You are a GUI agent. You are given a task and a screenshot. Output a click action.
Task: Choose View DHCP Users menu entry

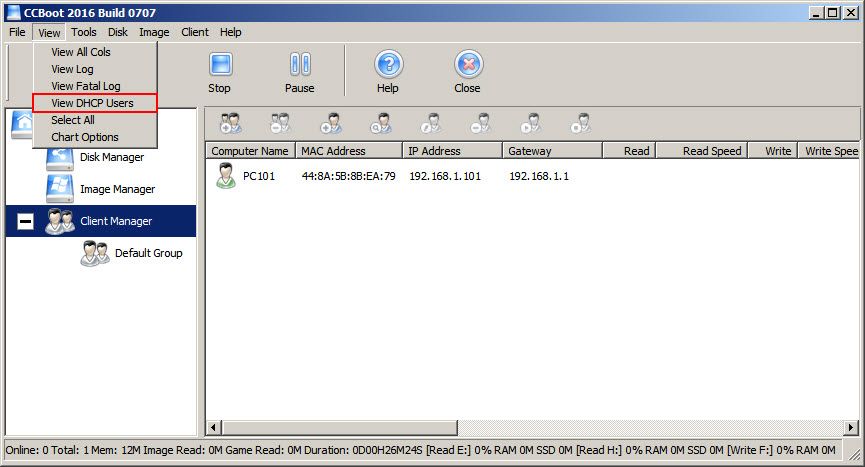tap(95, 103)
